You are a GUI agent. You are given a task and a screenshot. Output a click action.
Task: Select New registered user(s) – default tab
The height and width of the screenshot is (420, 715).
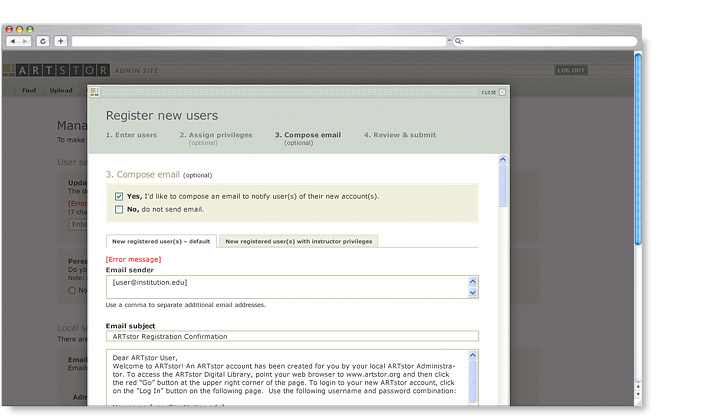coord(161,241)
